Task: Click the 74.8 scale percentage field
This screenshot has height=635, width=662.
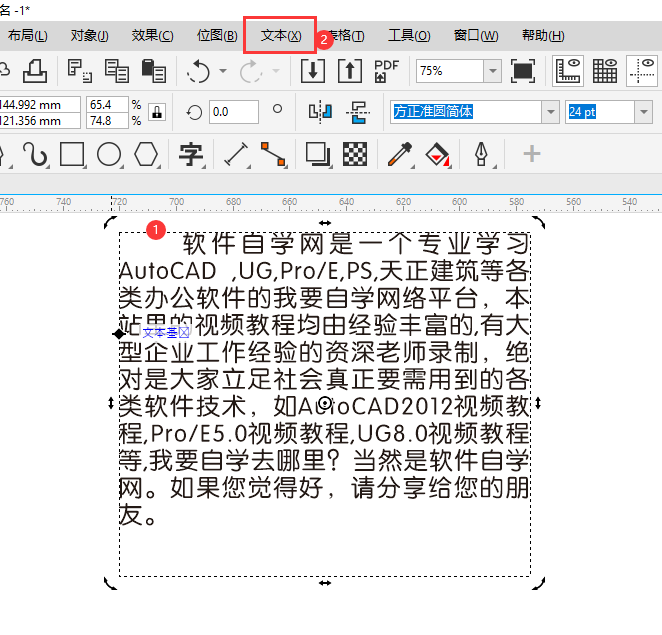Action: 107,121
